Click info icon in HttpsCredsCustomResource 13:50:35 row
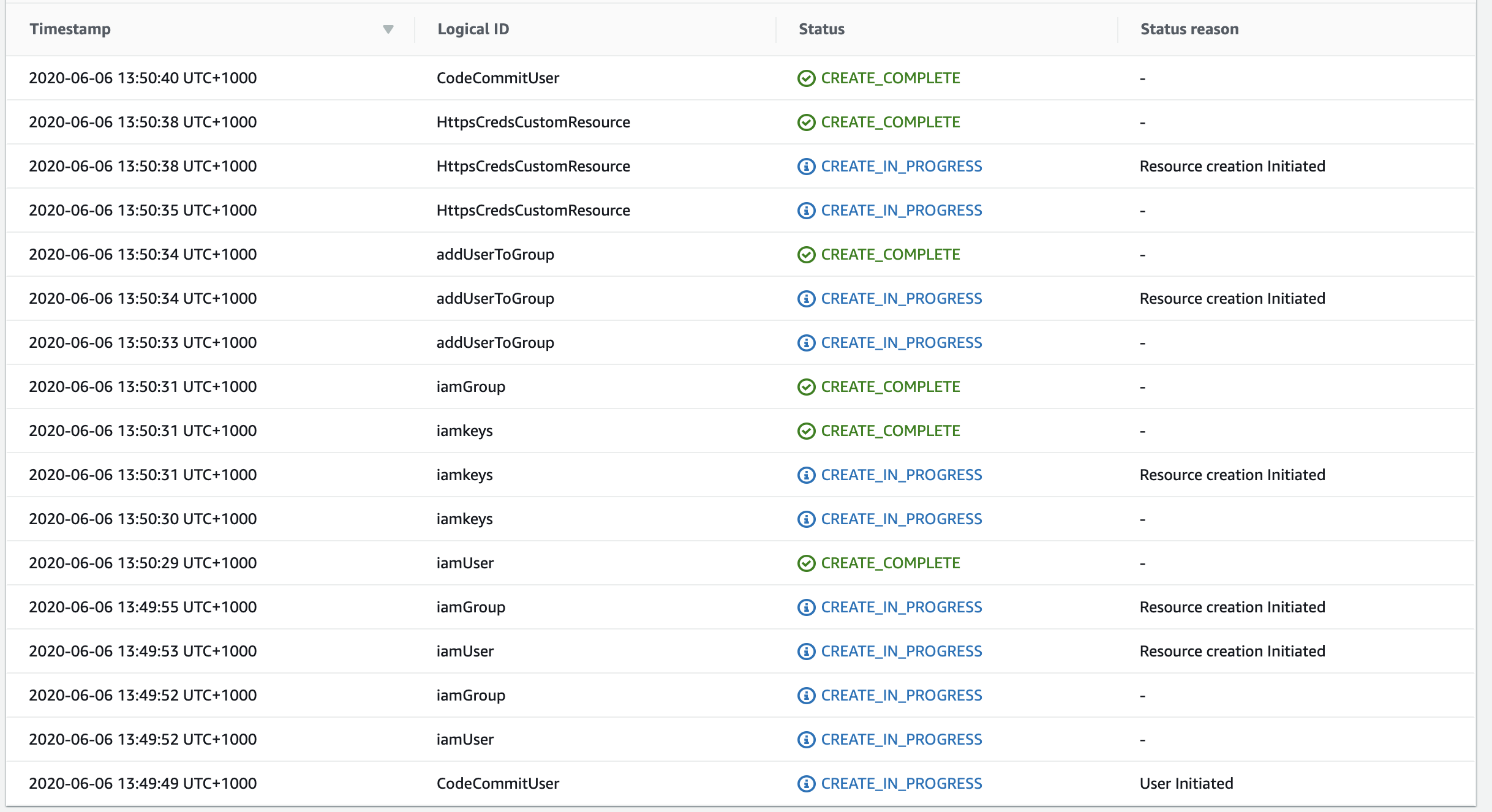This screenshot has width=1492, height=812. (x=806, y=211)
